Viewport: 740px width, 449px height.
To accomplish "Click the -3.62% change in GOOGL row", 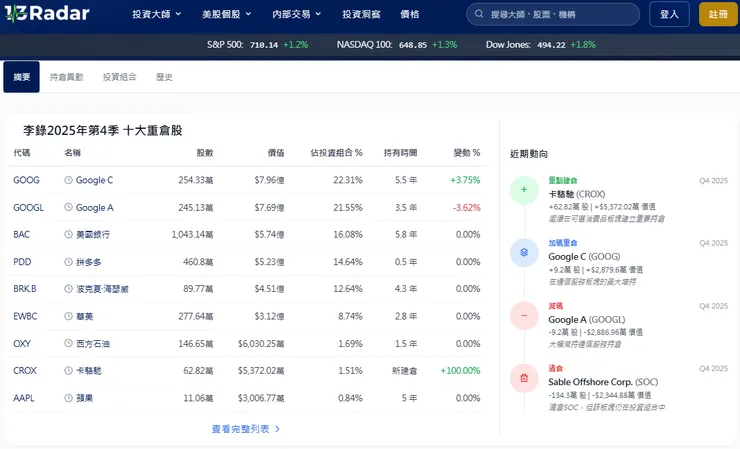I will [466, 207].
